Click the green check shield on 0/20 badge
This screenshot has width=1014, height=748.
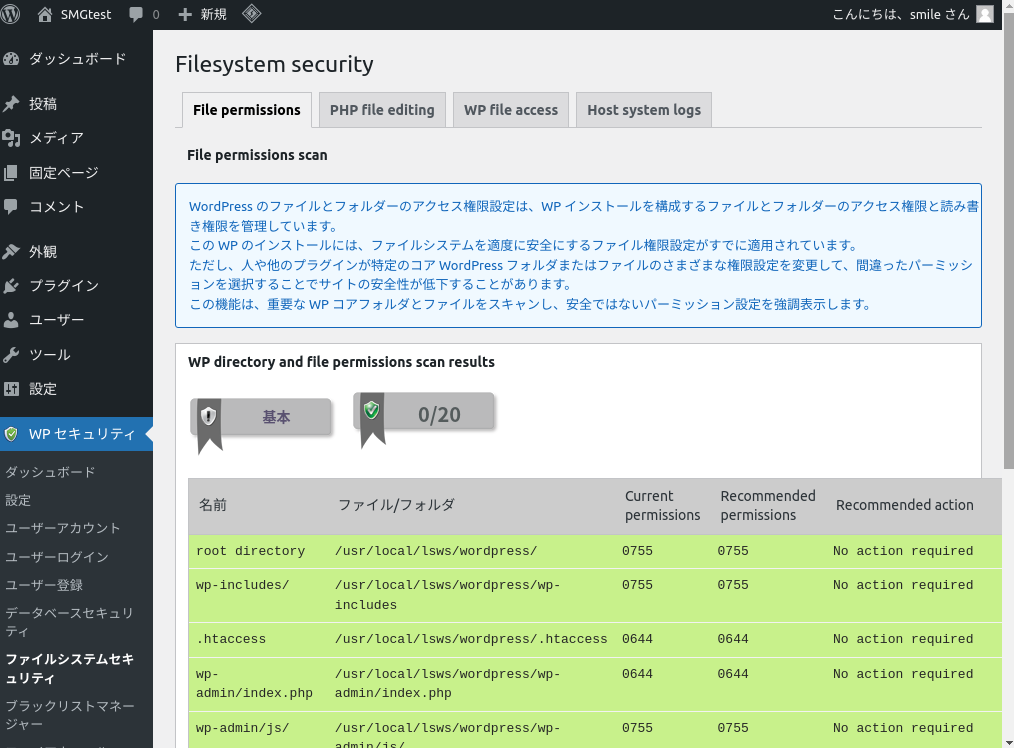pos(371,410)
